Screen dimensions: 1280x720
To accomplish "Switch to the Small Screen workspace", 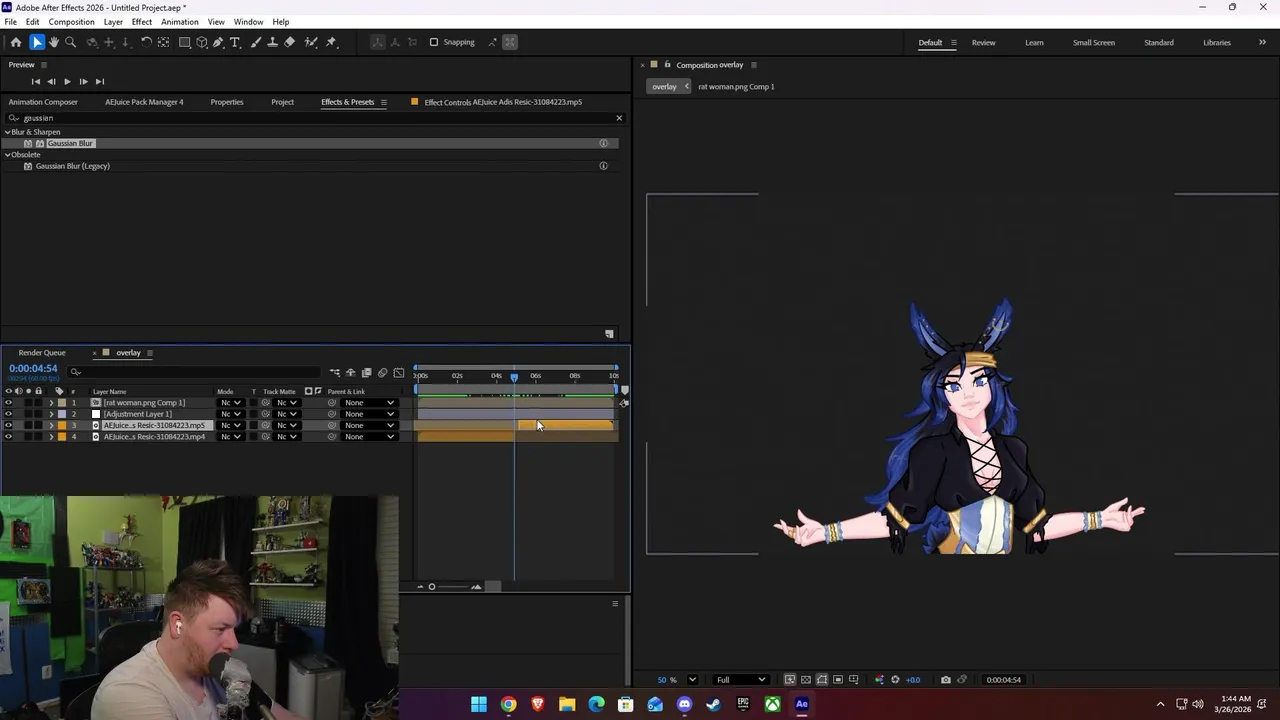I will click(x=1094, y=42).
